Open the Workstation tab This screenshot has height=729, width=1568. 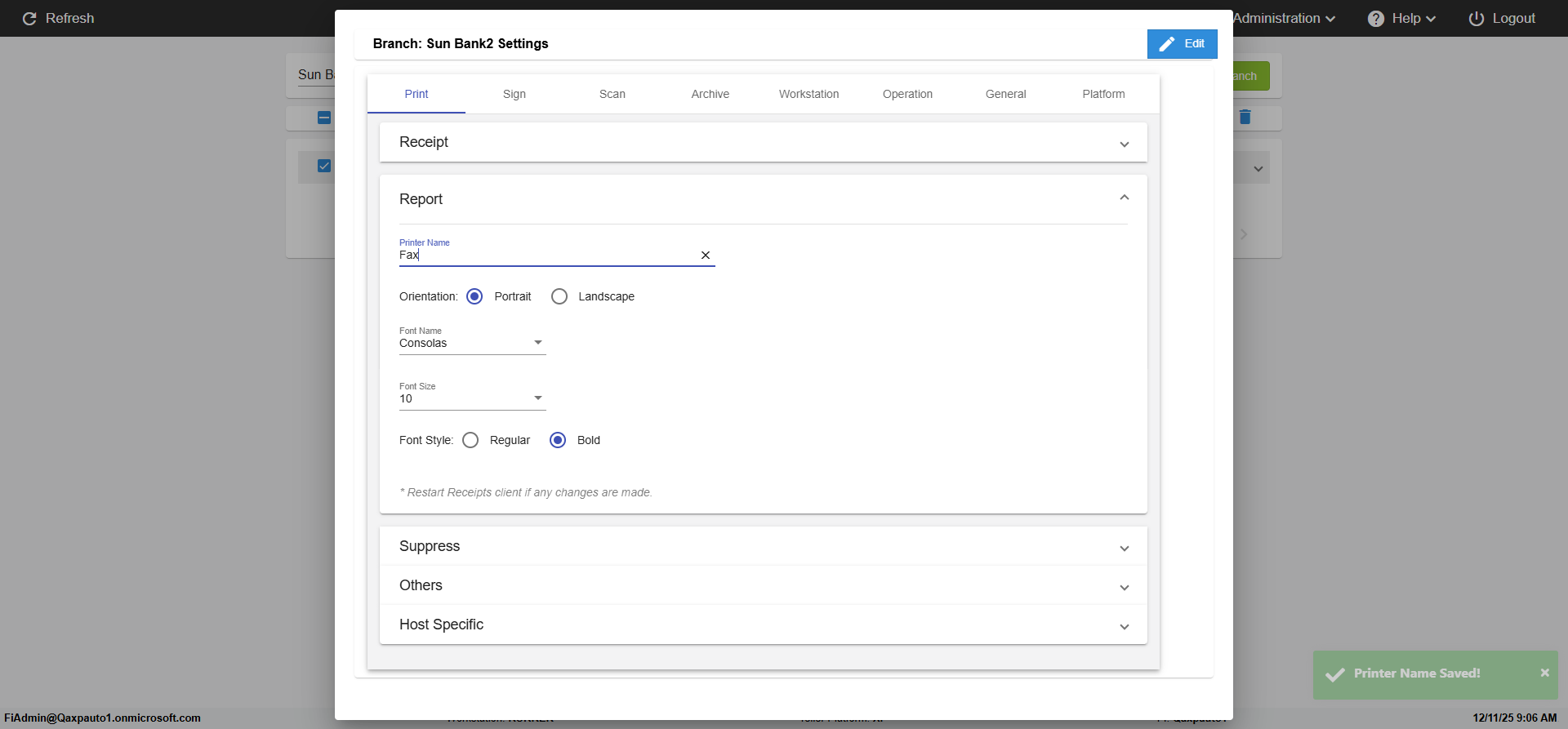tap(808, 94)
